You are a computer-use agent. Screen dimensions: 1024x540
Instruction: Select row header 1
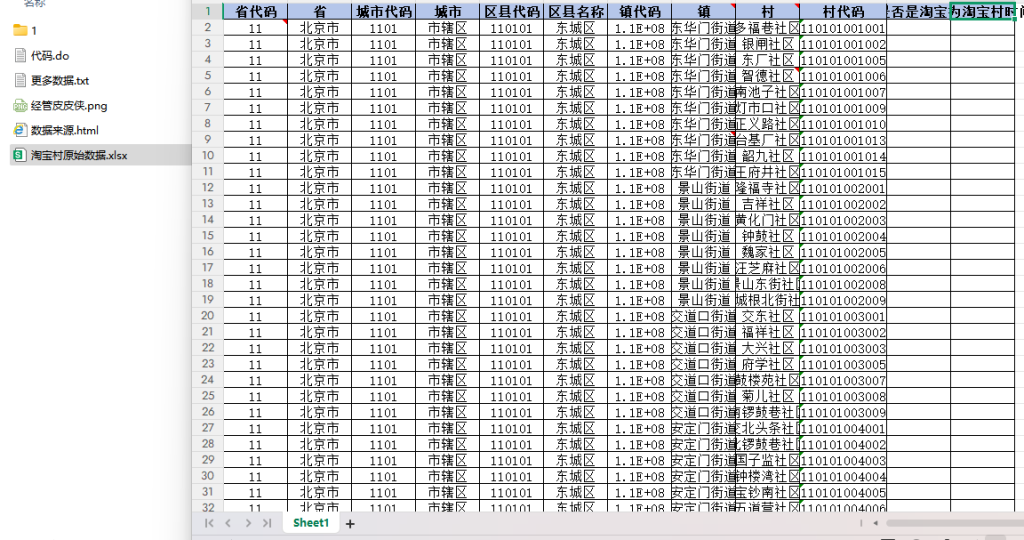coord(208,11)
